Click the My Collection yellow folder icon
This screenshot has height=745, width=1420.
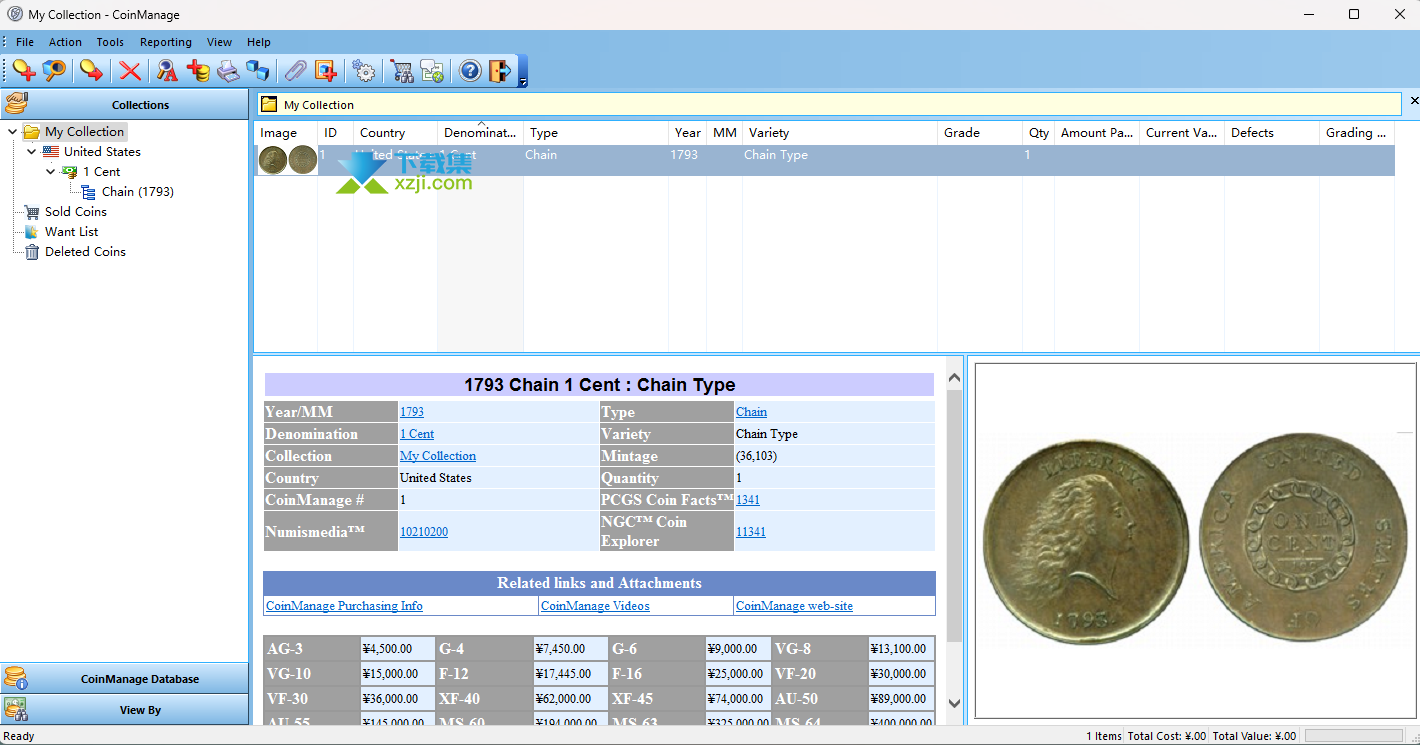click(31, 132)
